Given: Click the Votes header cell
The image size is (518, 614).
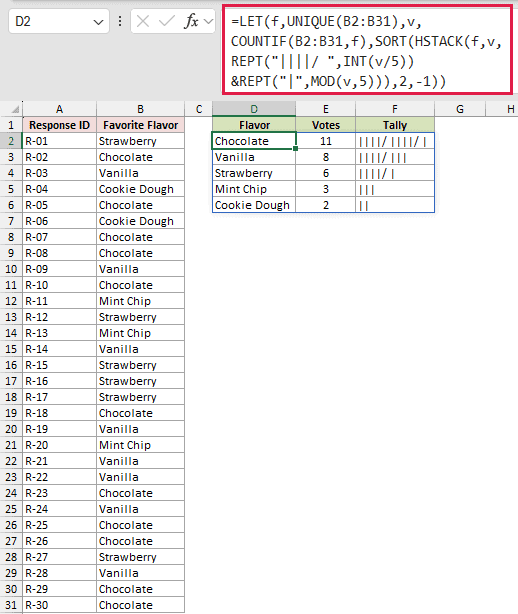Looking at the screenshot, I should click(326, 125).
